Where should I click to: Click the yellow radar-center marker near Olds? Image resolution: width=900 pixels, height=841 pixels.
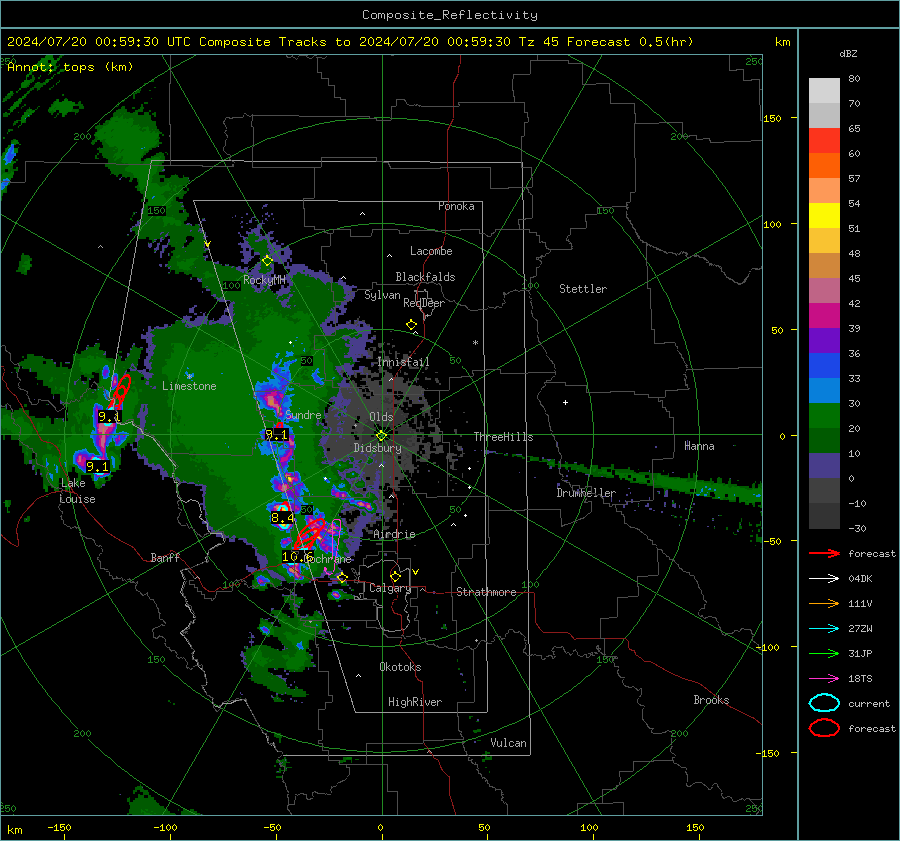point(381,436)
